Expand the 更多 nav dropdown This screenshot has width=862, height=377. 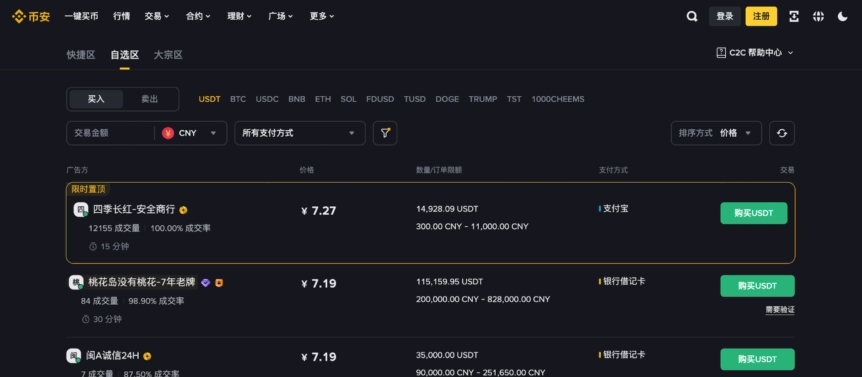pyautogui.click(x=322, y=16)
